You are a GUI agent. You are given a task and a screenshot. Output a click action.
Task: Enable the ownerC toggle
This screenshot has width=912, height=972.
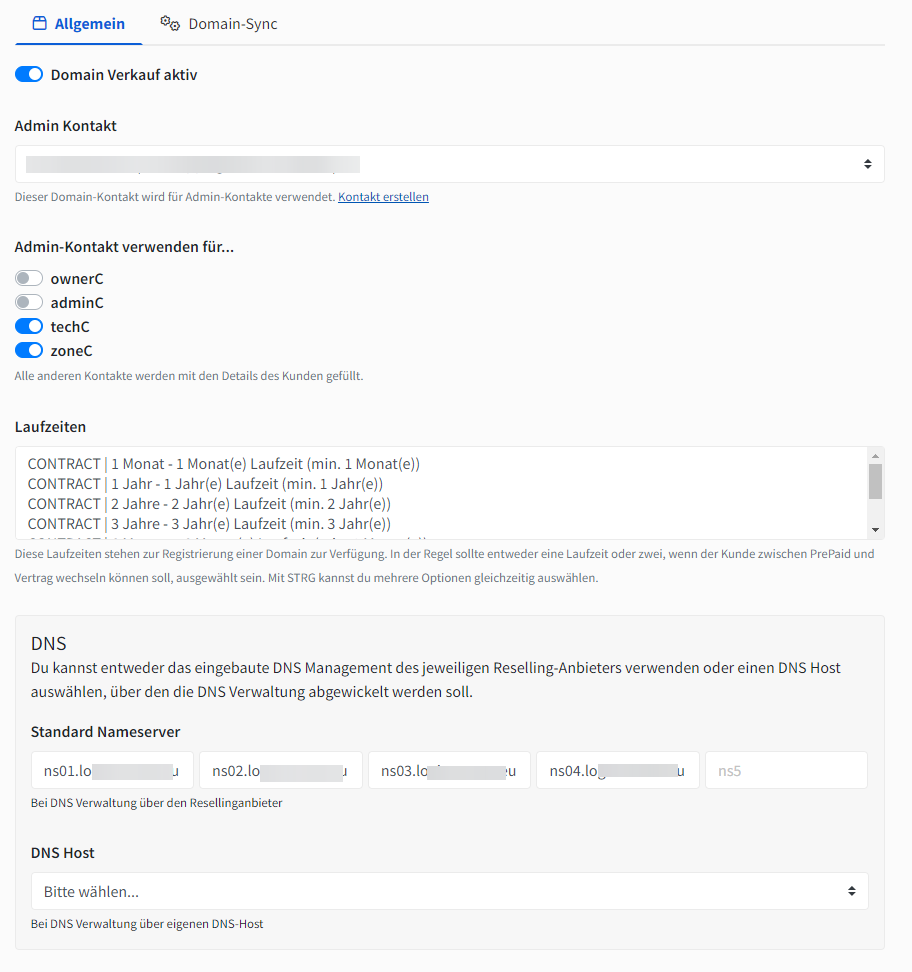click(x=29, y=279)
